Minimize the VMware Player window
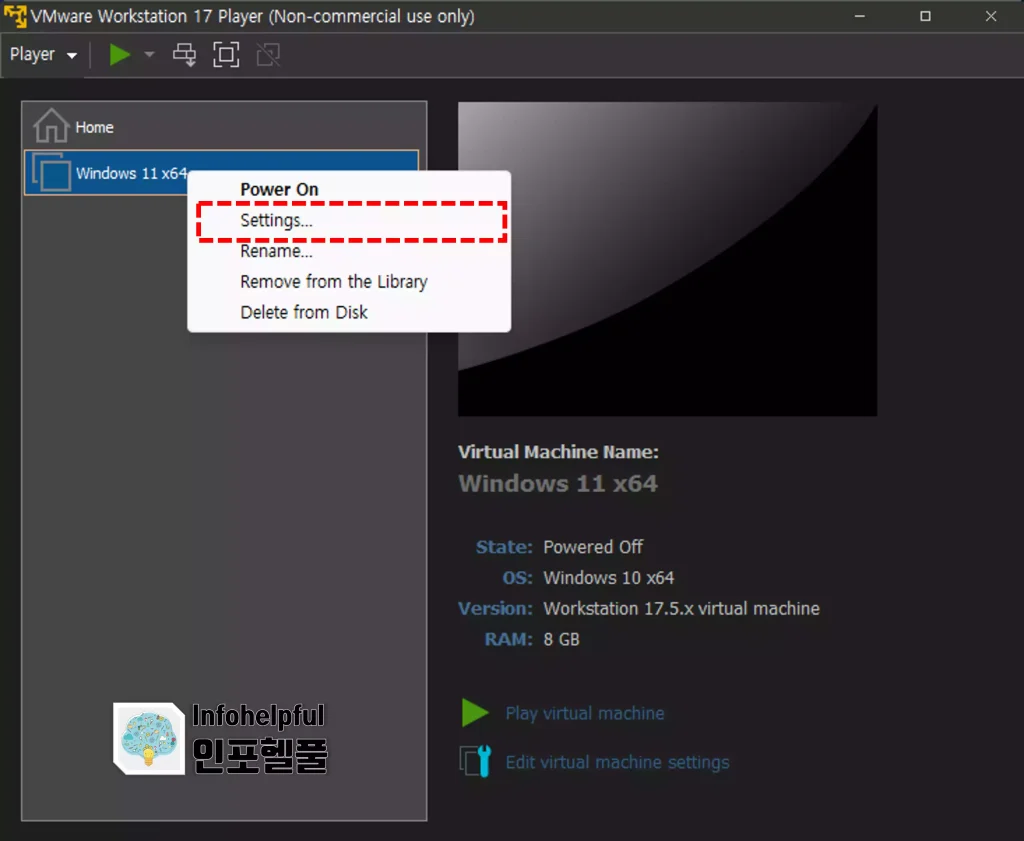This screenshot has width=1024, height=841. click(859, 16)
